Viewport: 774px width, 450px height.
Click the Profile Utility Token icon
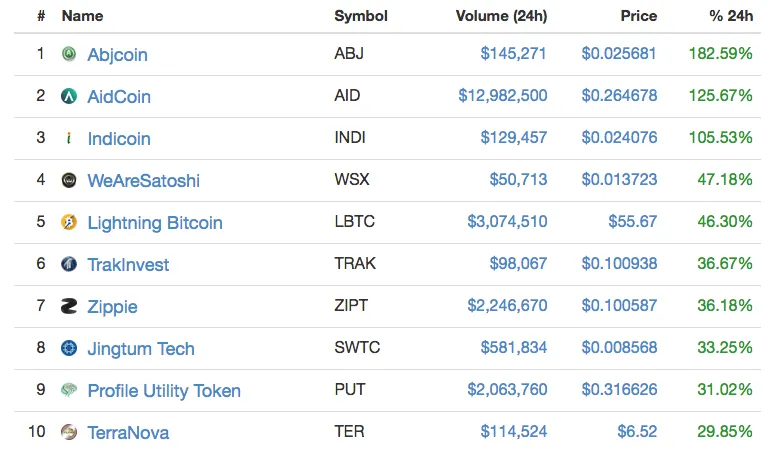tap(69, 390)
